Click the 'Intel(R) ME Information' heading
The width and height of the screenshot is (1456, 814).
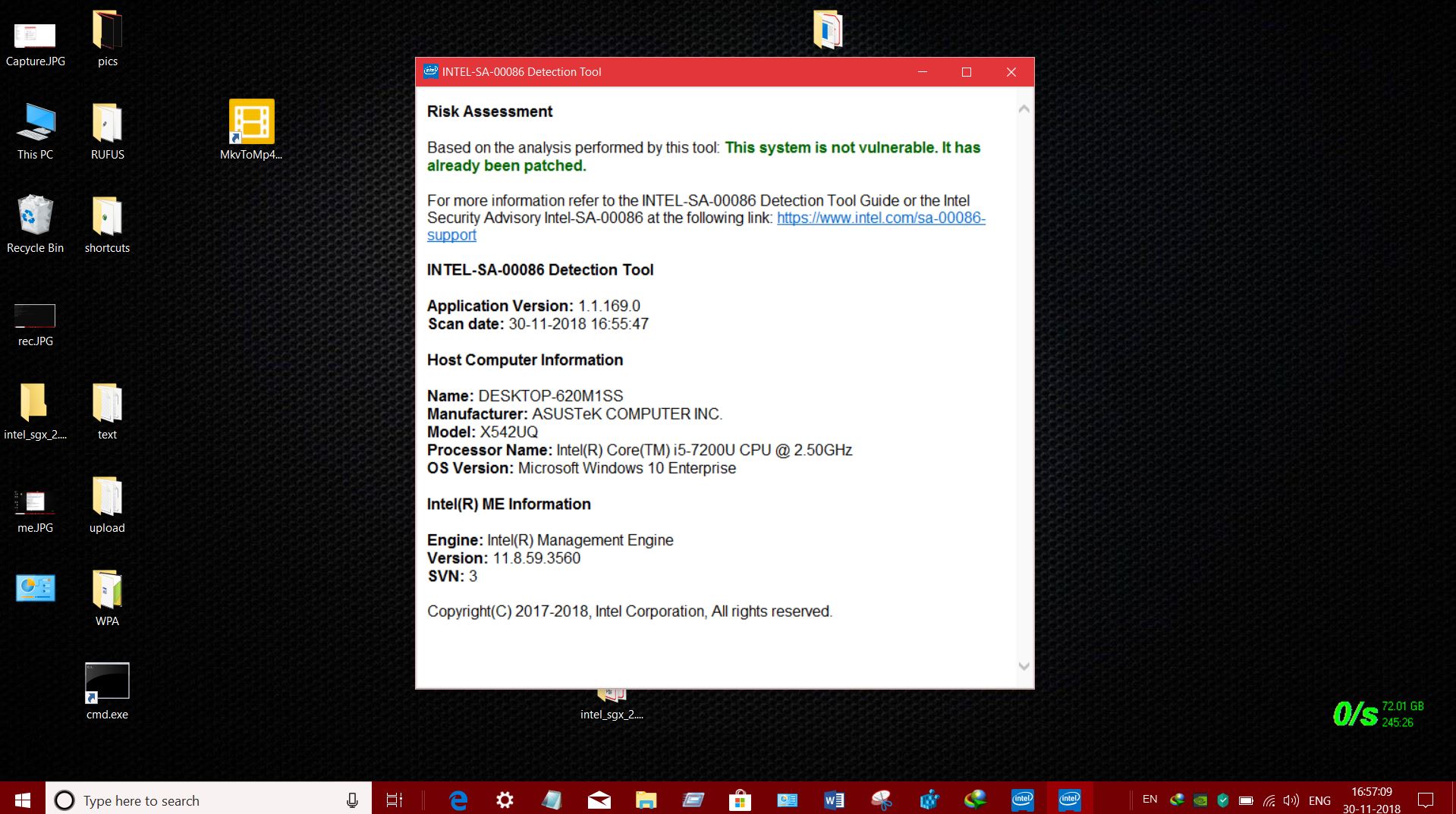coord(508,504)
